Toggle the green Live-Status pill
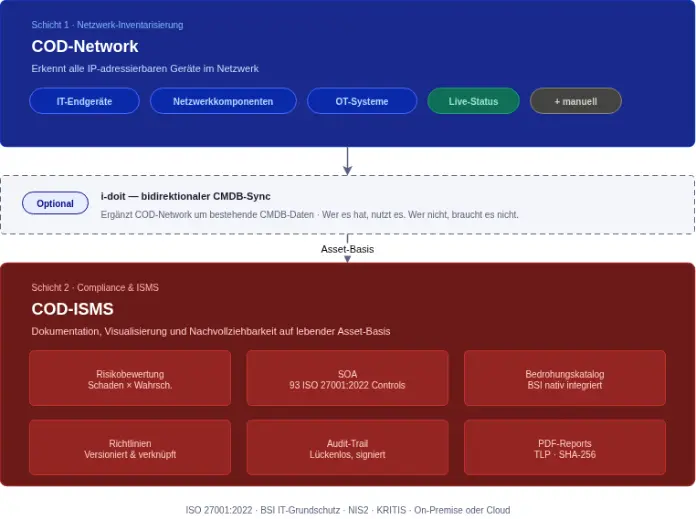This screenshot has width=696, height=519. point(473,101)
